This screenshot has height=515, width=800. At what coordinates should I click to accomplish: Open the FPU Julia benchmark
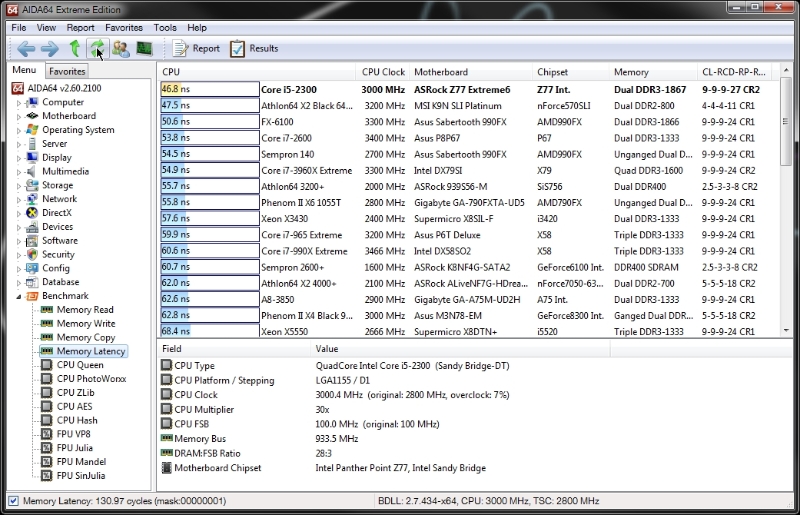coord(74,448)
